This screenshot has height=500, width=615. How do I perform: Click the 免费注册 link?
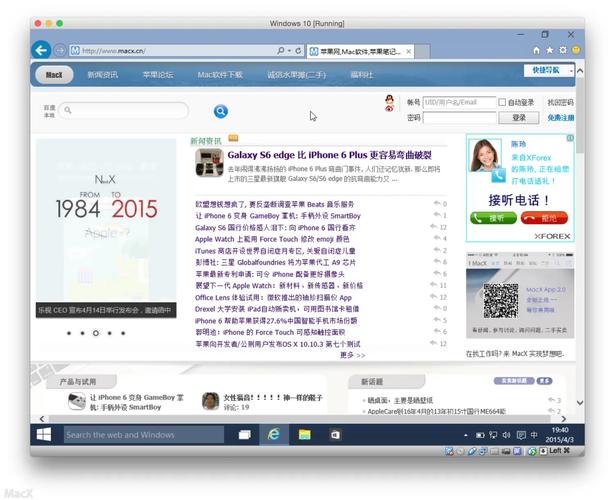[560, 118]
